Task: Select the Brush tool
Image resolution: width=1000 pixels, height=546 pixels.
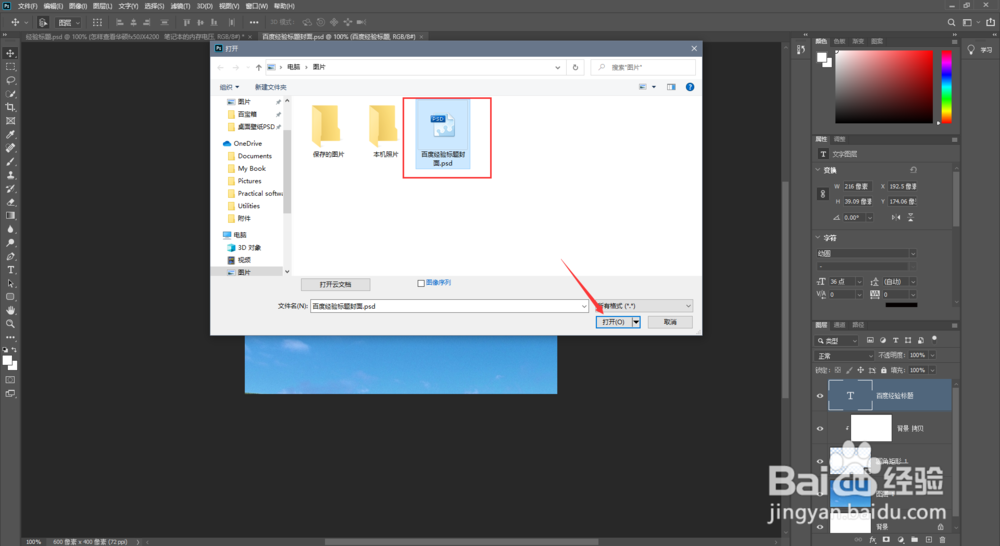Action: 10,161
